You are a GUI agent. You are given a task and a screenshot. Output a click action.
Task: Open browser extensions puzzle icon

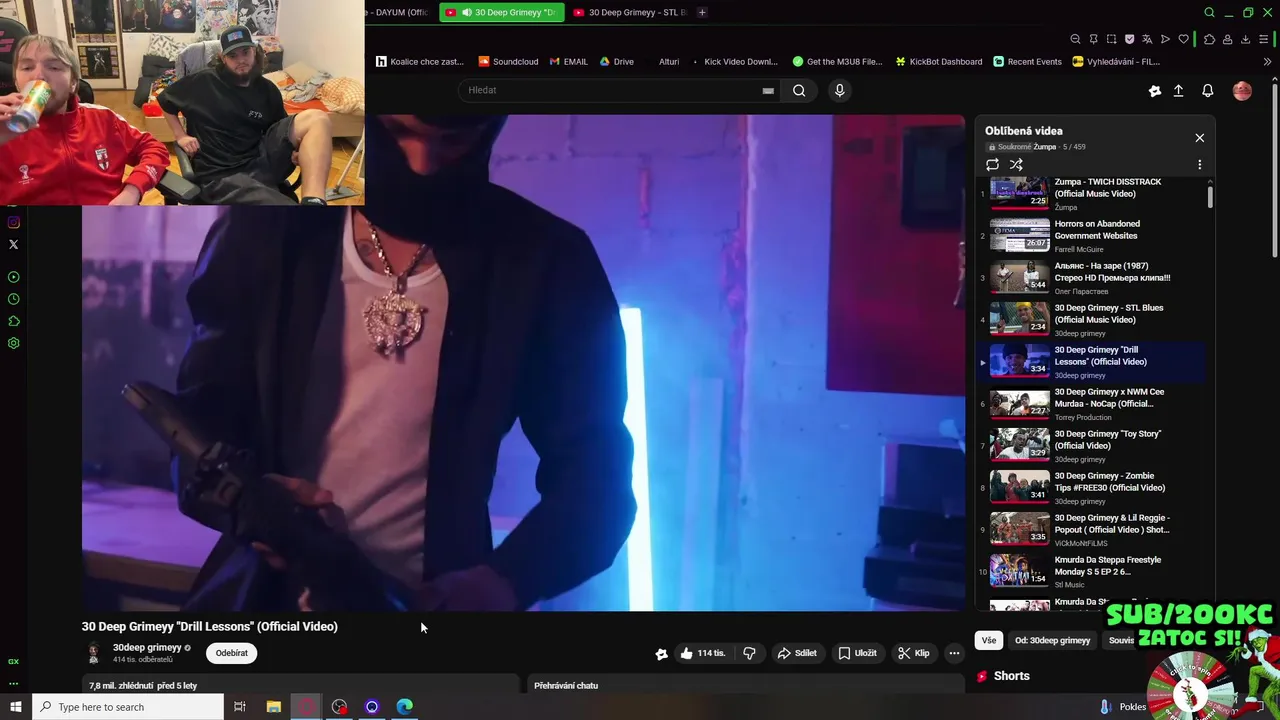1209,39
